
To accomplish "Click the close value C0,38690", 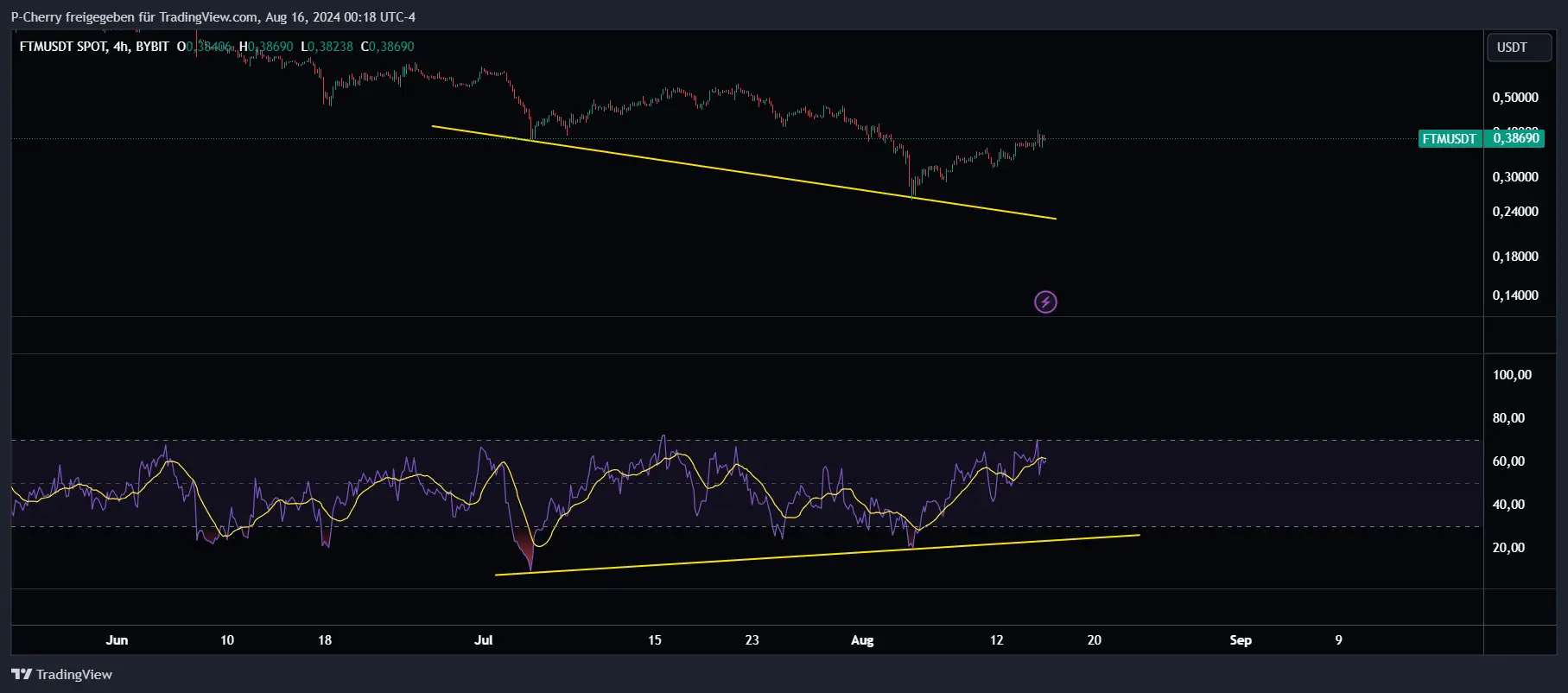I will [387, 47].
